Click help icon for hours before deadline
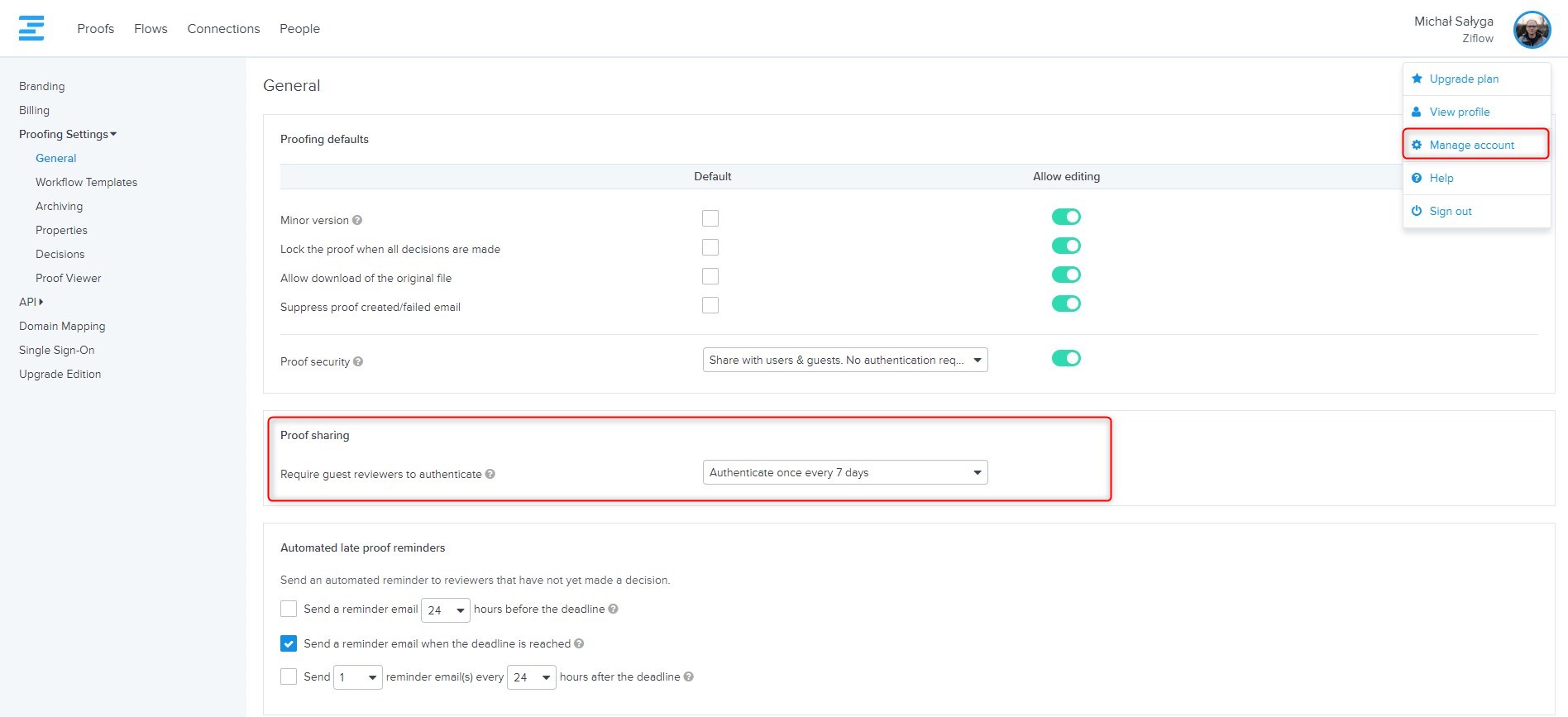Viewport: 1568px width, 717px height. [x=614, y=609]
